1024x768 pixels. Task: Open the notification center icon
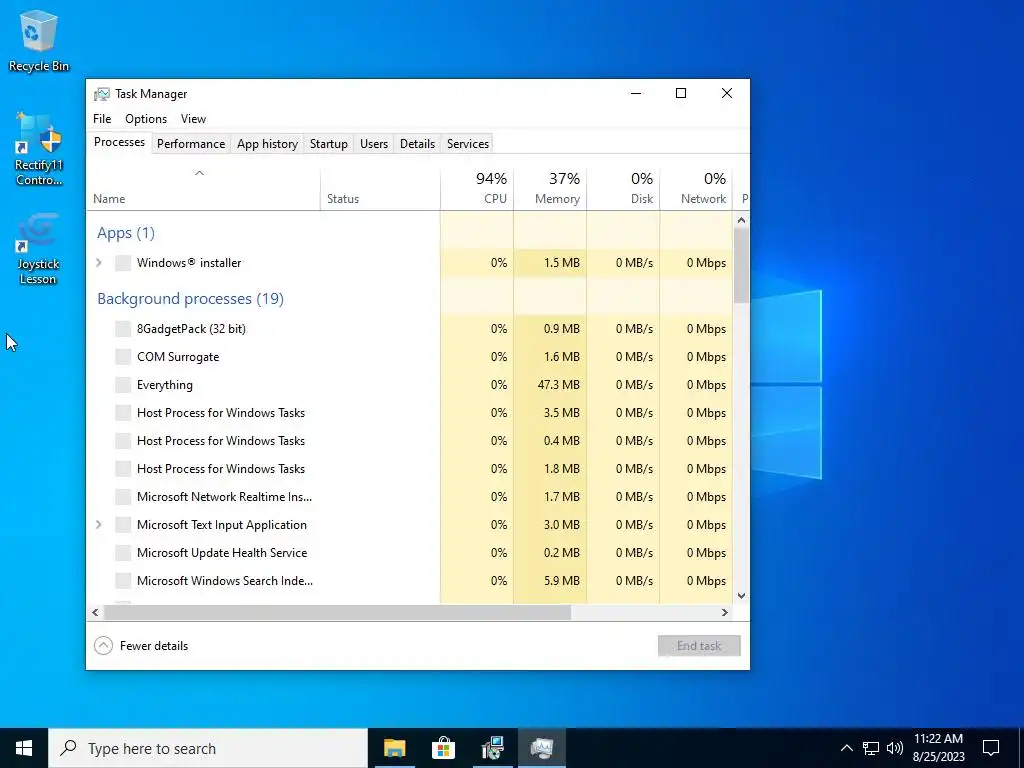point(991,748)
